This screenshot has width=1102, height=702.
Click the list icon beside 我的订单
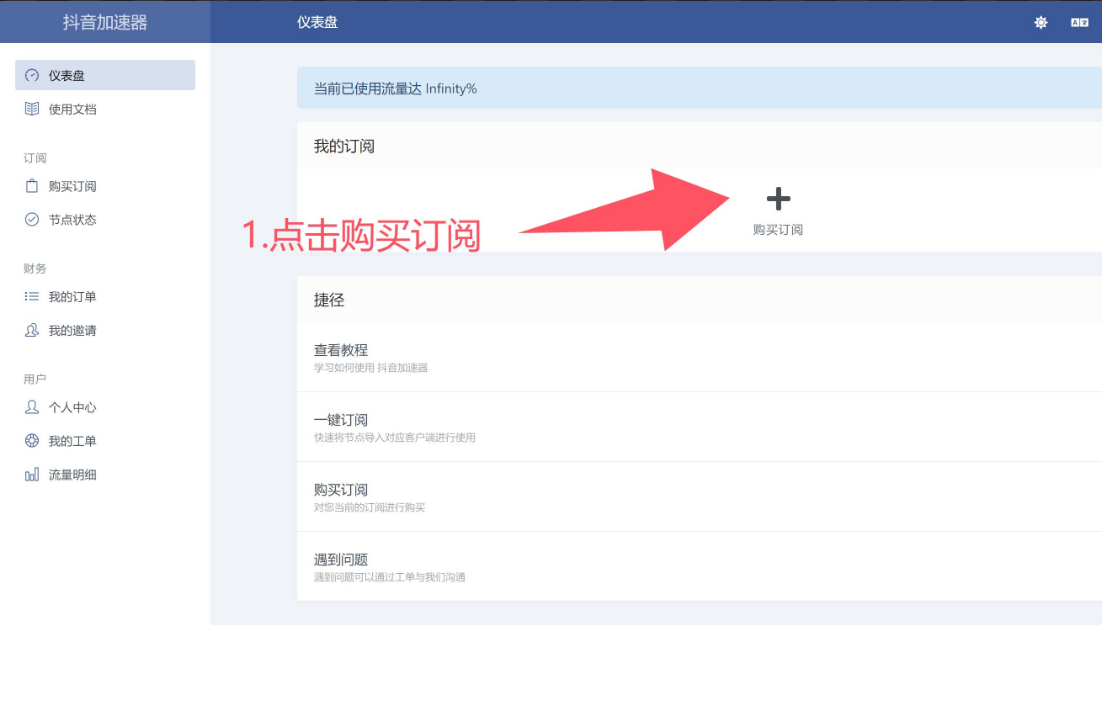[32, 297]
